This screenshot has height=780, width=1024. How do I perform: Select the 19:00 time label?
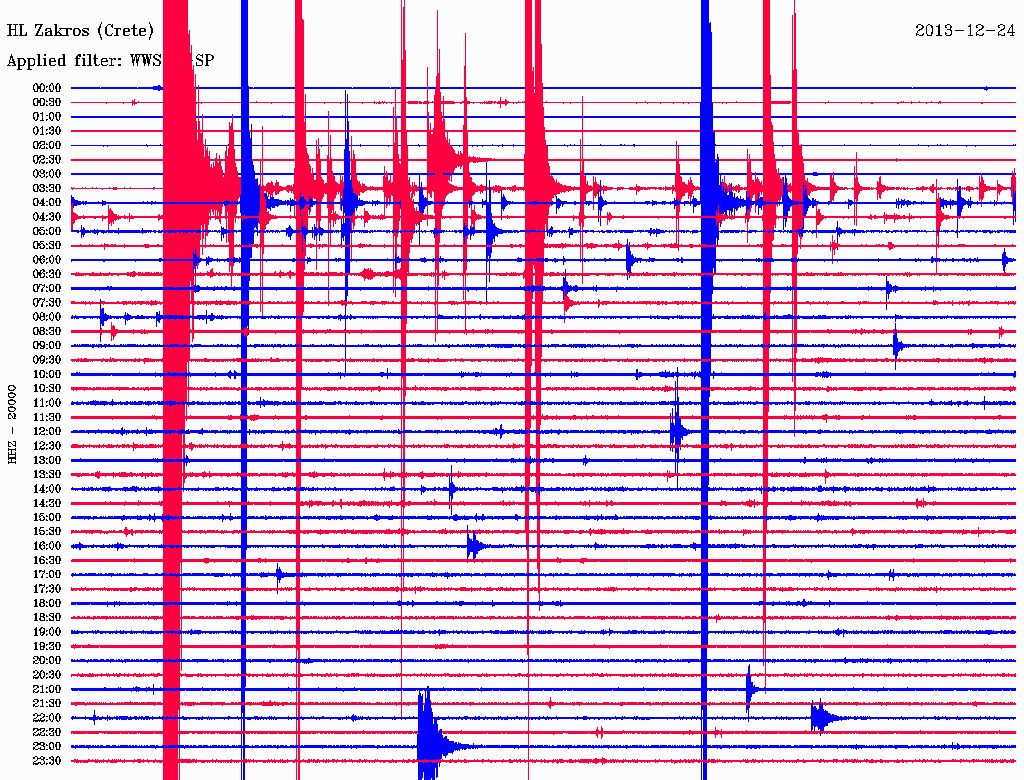pyautogui.click(x=47, y=632)
